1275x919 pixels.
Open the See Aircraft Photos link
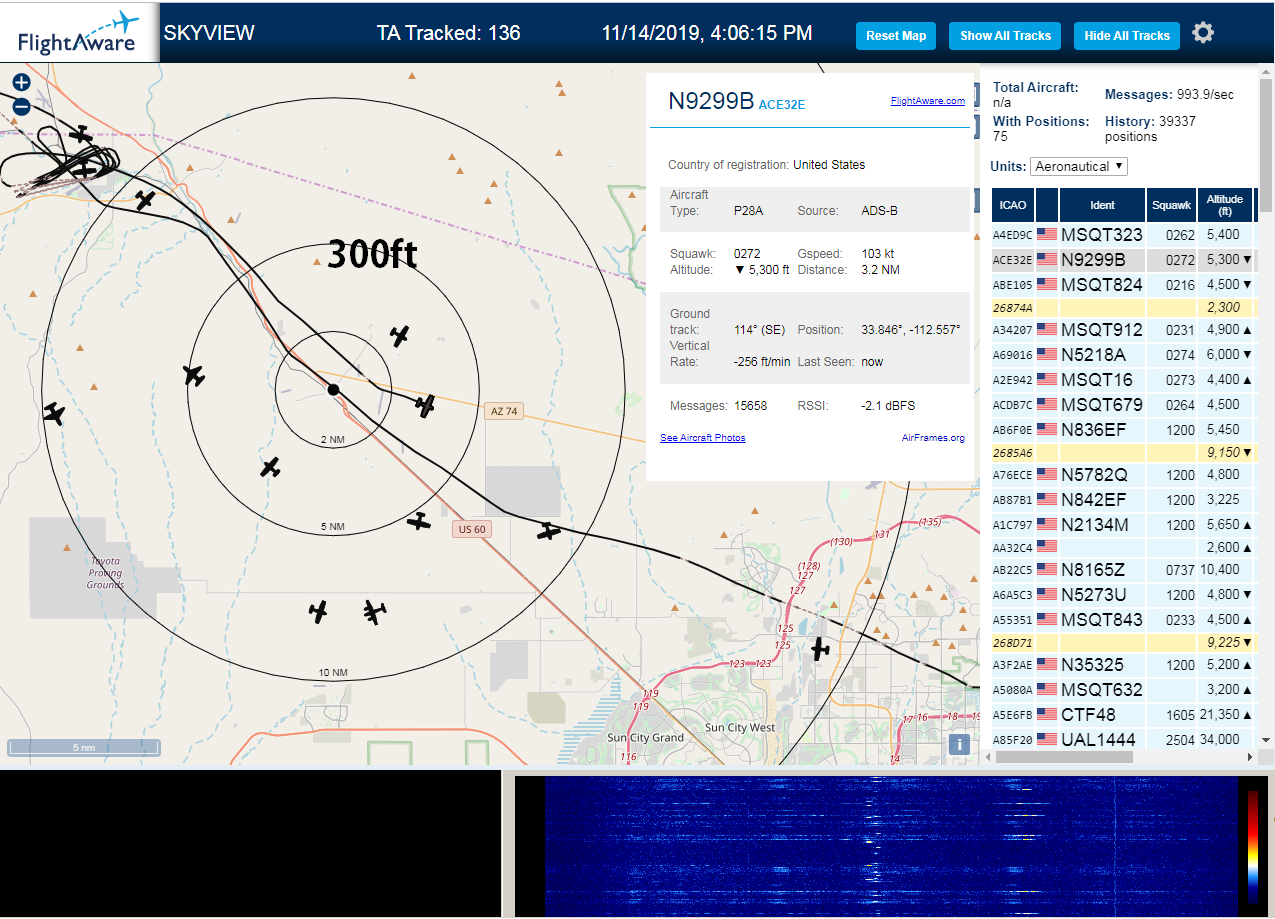point(702,438)
